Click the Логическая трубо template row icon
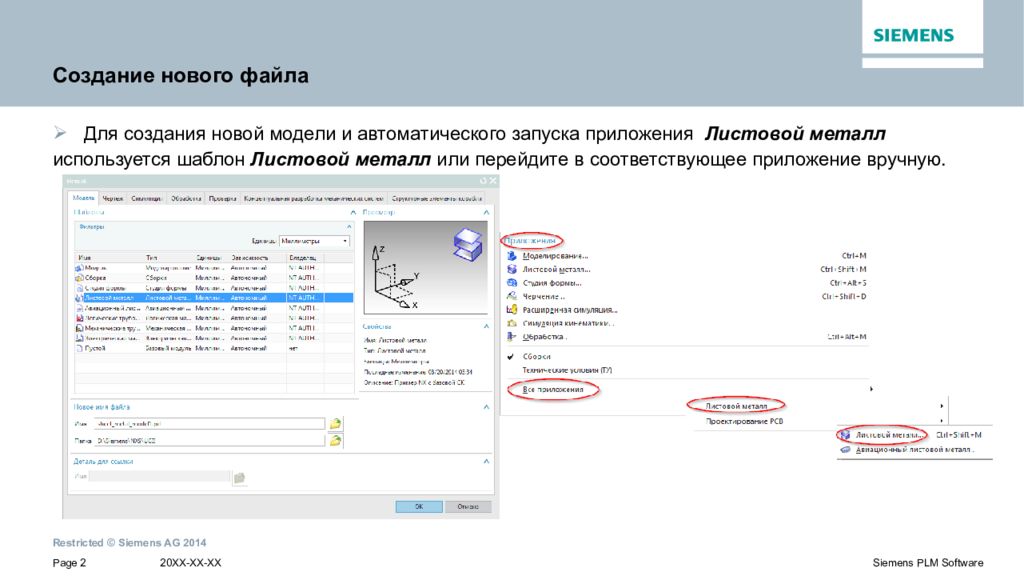Screen dimensions: 1024x576 pos(79,318)
